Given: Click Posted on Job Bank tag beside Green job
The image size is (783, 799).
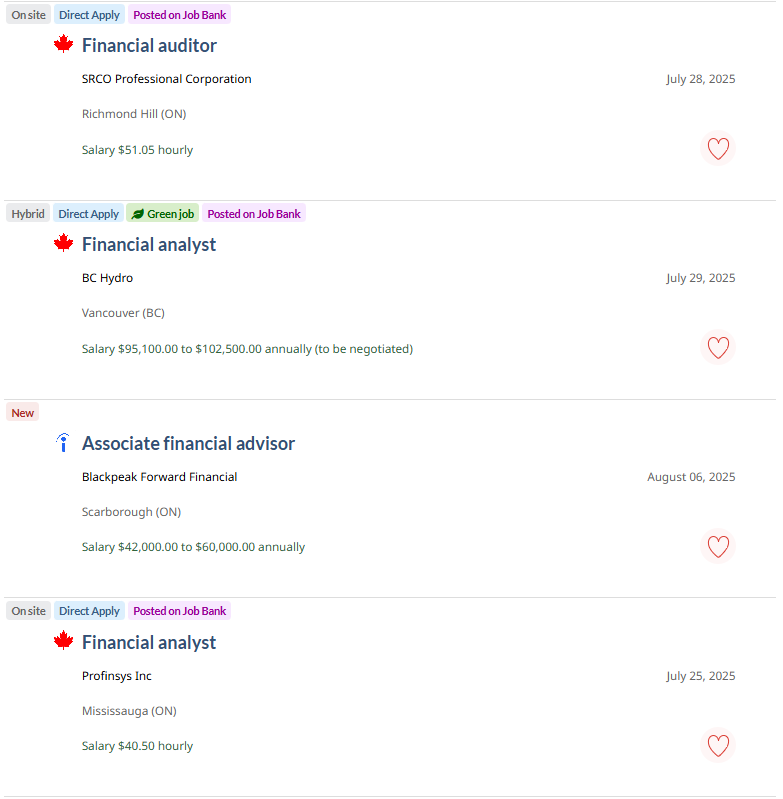Looking at the screenshot, I should click(x=254, y=214).
